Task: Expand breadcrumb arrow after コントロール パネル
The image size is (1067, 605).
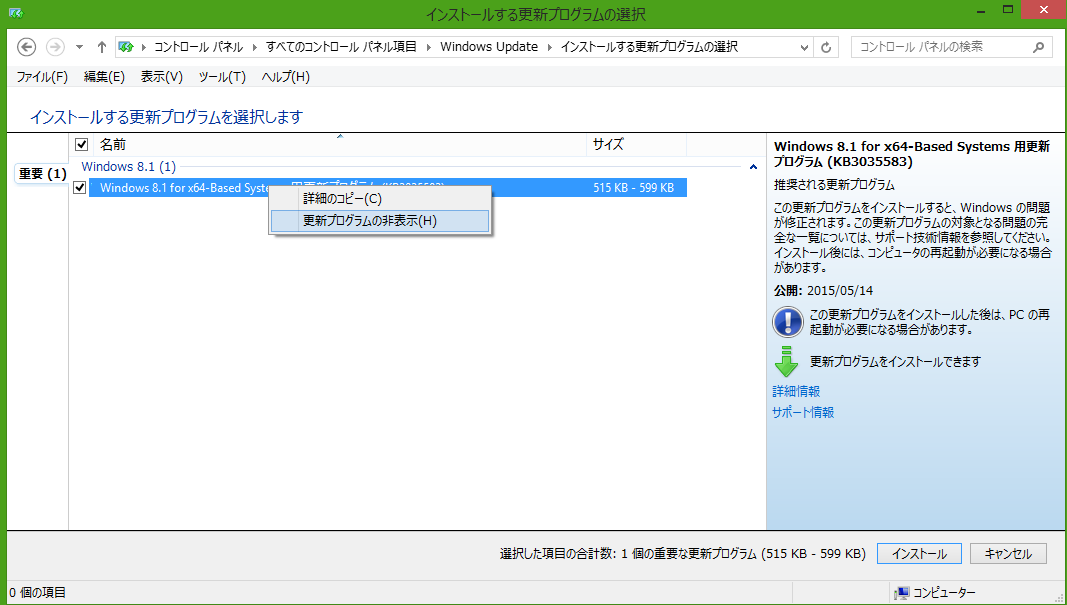Action: pos(255,47)
